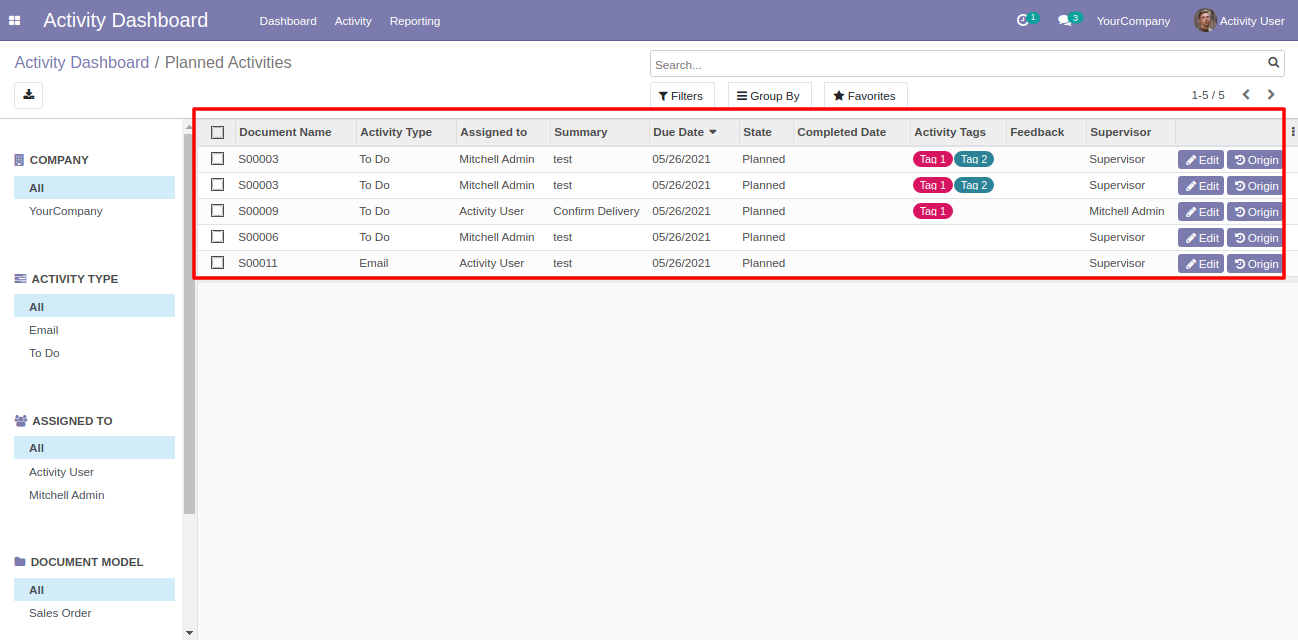Open Origin for the S00009 row

[x=1255, y=212]
